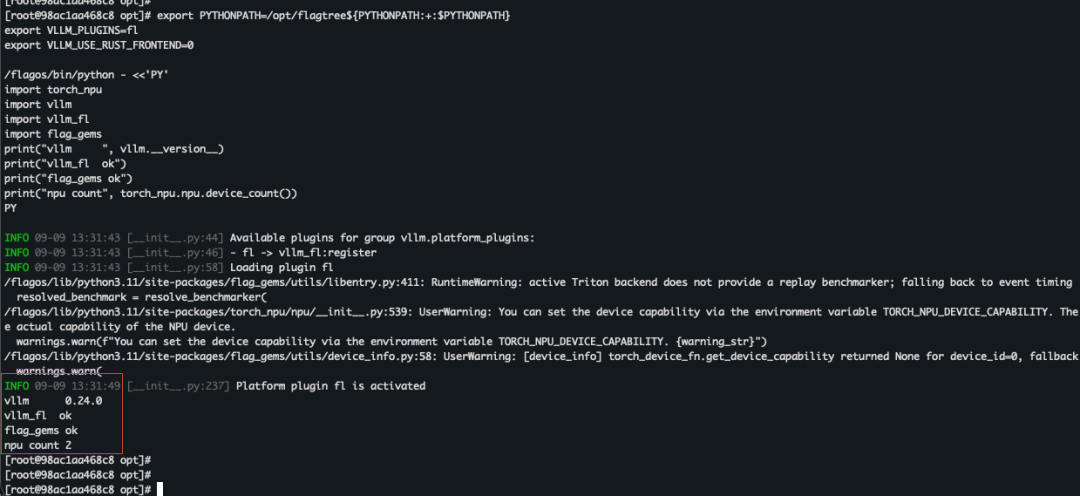
Task: Click the 'npu count 2' output line
Action: [38, 445]
